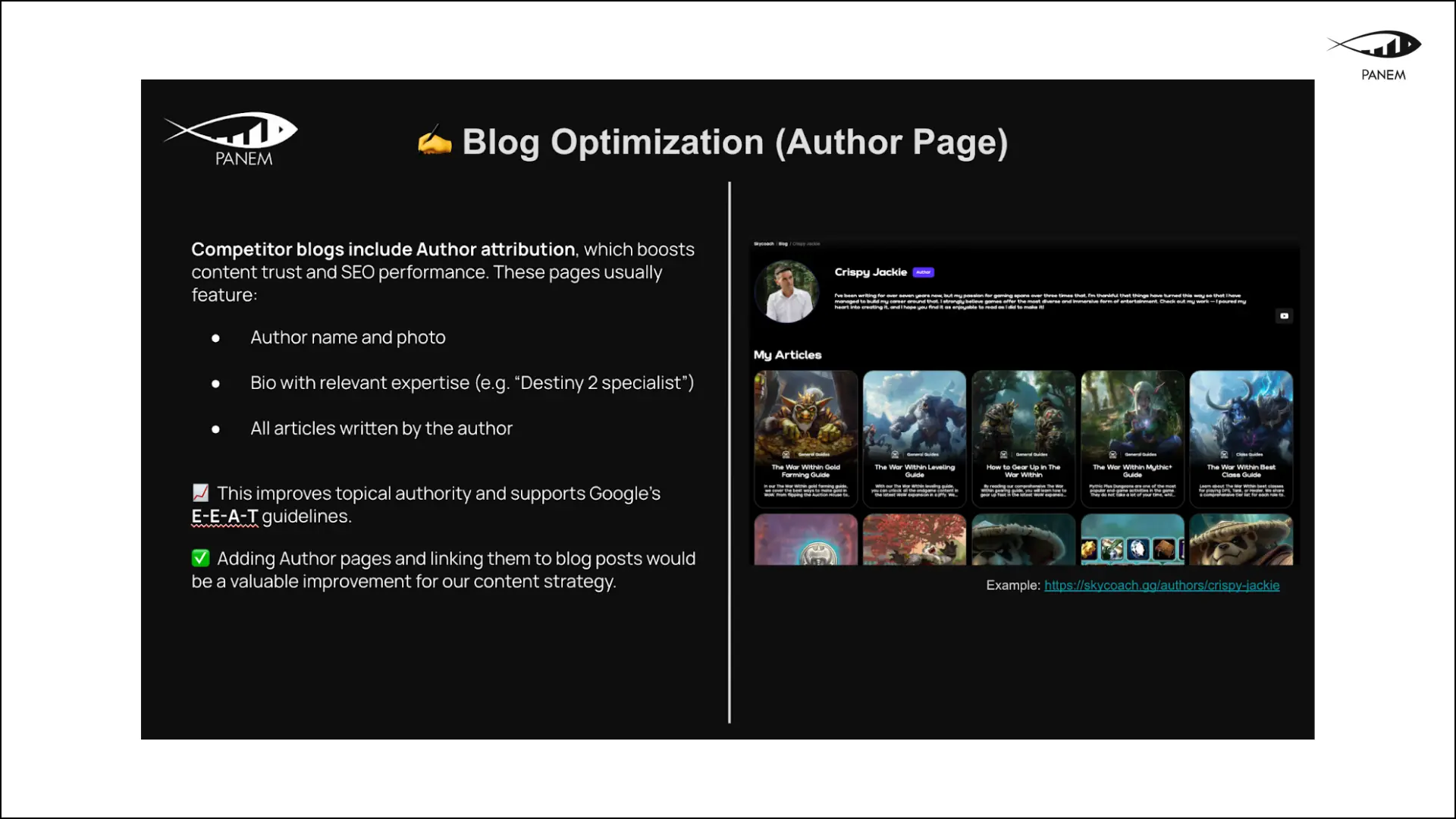Click the chart increasing emoji
The height and width of the screenshot is (819, 1456).
tap(200, 493)
